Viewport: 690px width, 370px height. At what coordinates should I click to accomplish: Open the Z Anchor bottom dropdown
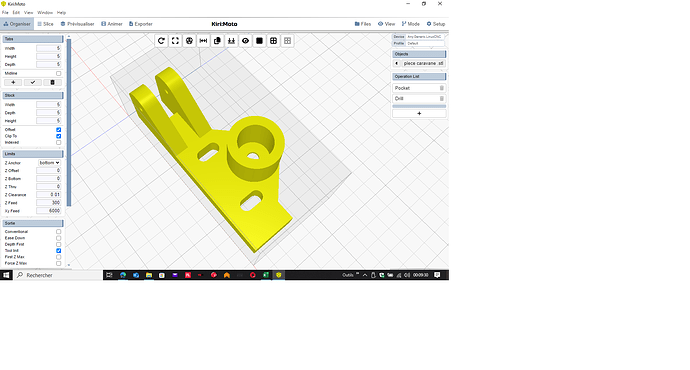point(49,163)
